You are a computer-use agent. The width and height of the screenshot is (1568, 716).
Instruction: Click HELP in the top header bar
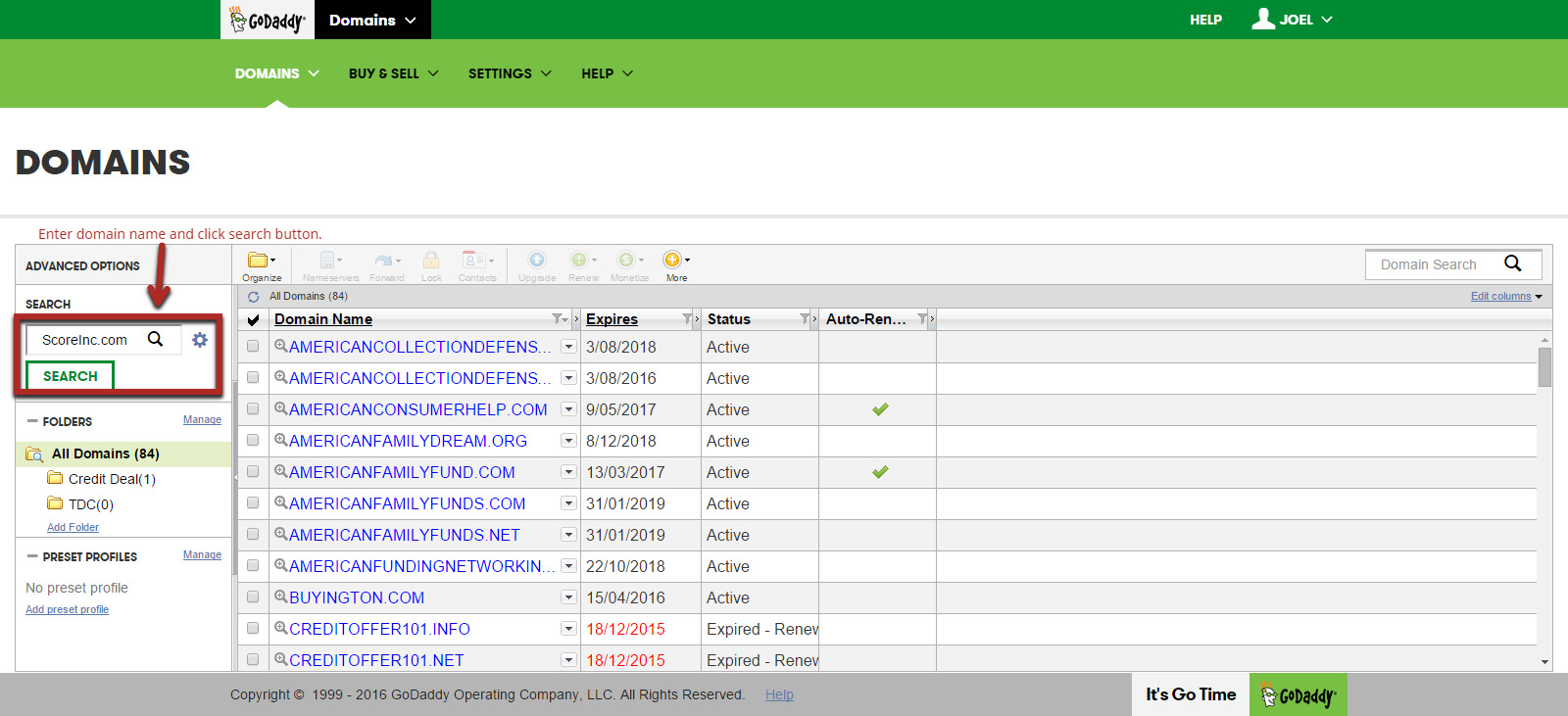[1205, 20]
